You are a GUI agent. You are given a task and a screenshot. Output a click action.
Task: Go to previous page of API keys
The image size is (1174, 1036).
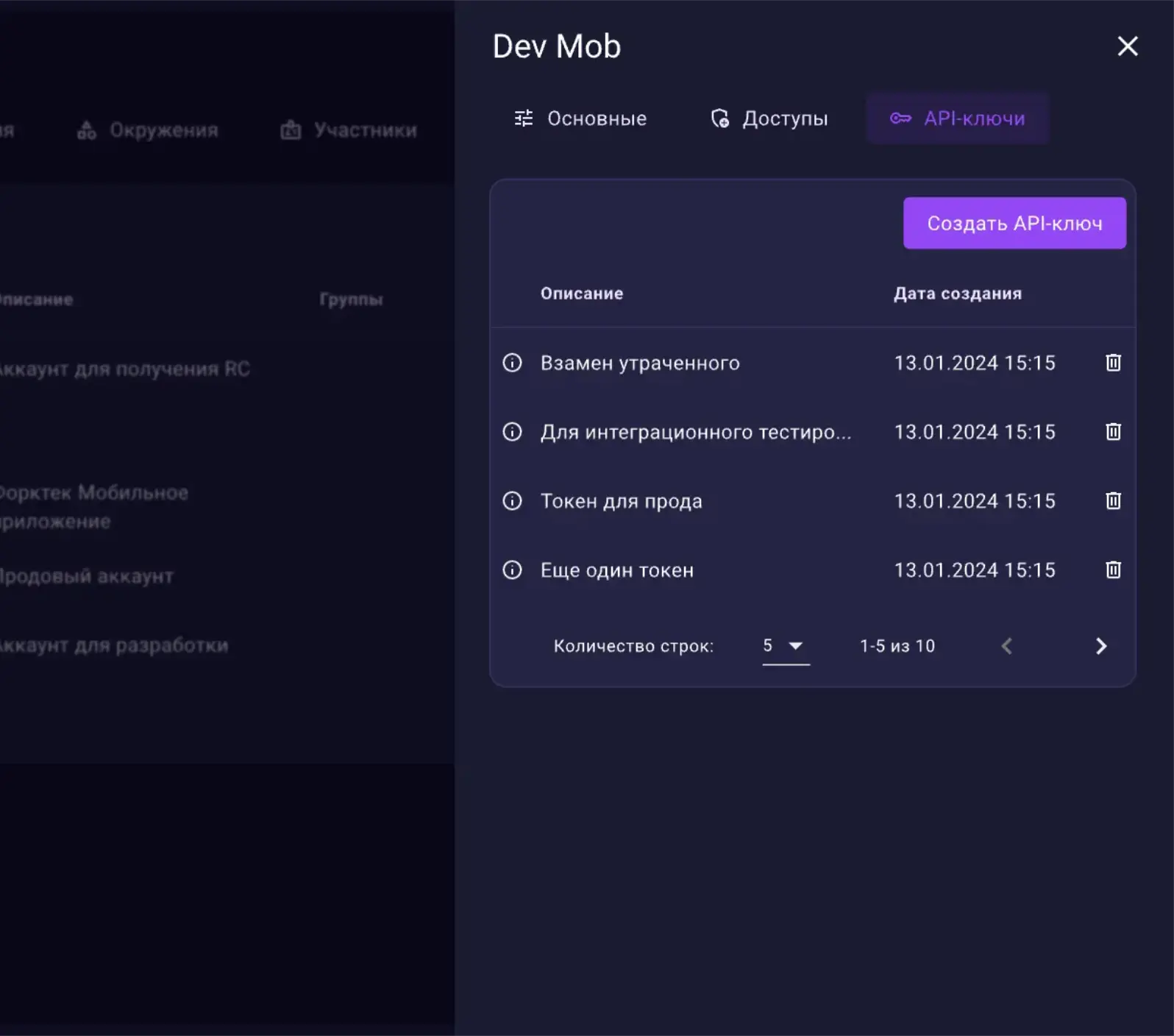tap(1007, 646)
